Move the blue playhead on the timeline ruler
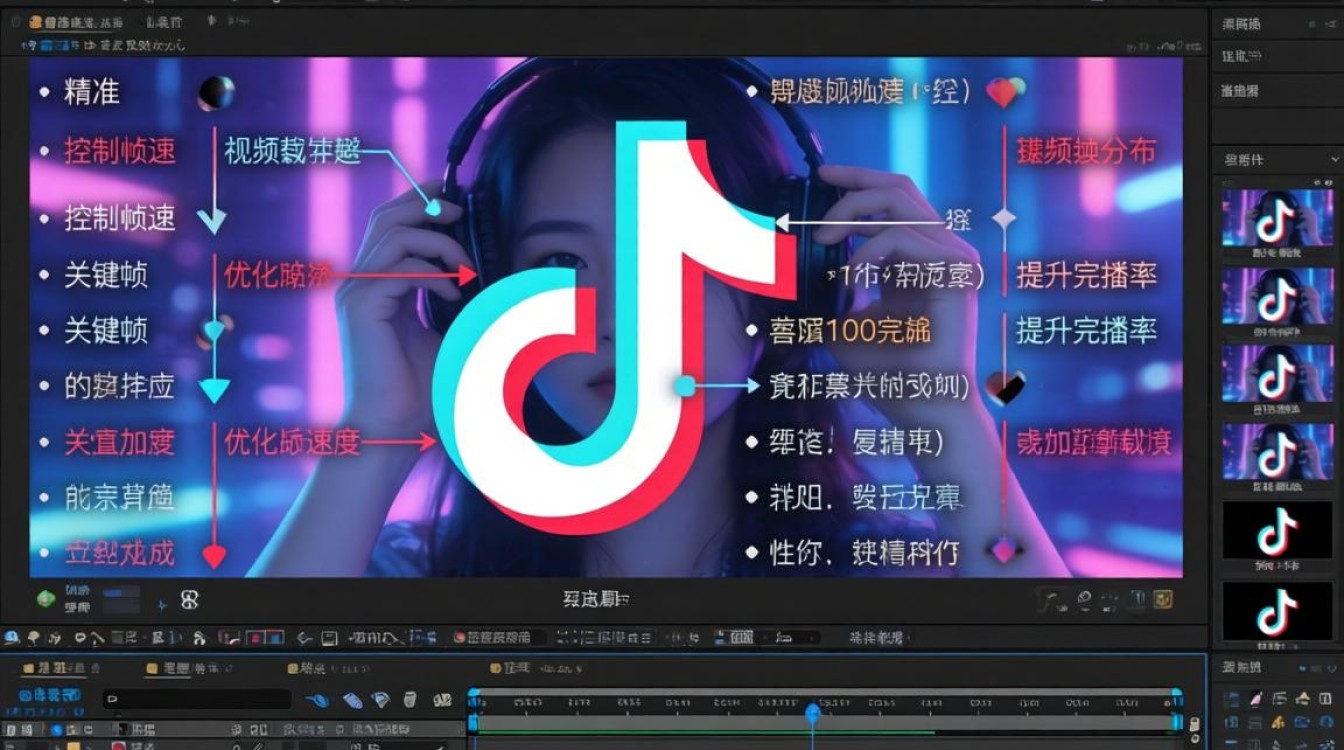Viewport: 1344px width, 750px height. [812, 713]
